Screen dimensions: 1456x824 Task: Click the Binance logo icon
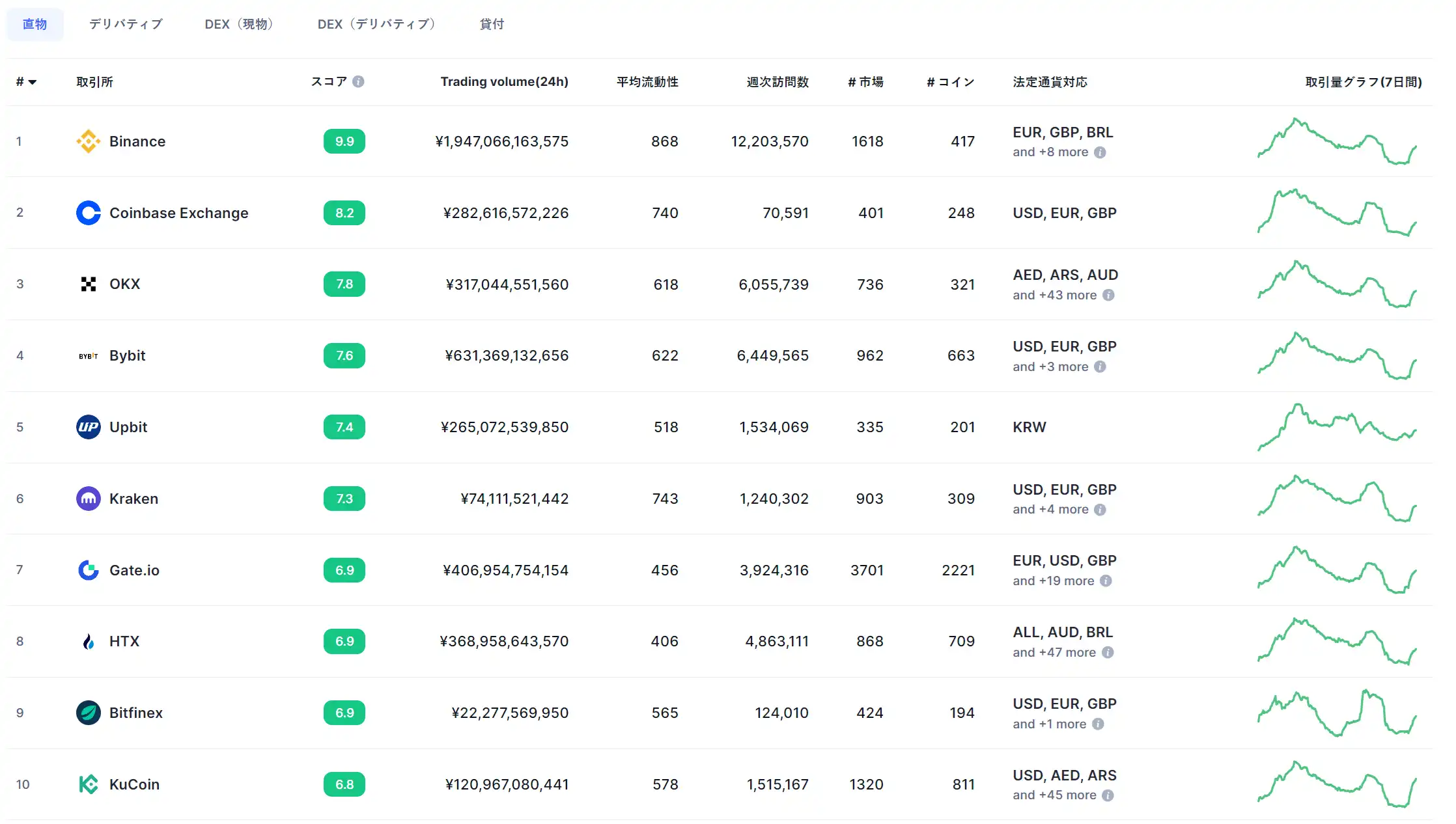(88, 141)
